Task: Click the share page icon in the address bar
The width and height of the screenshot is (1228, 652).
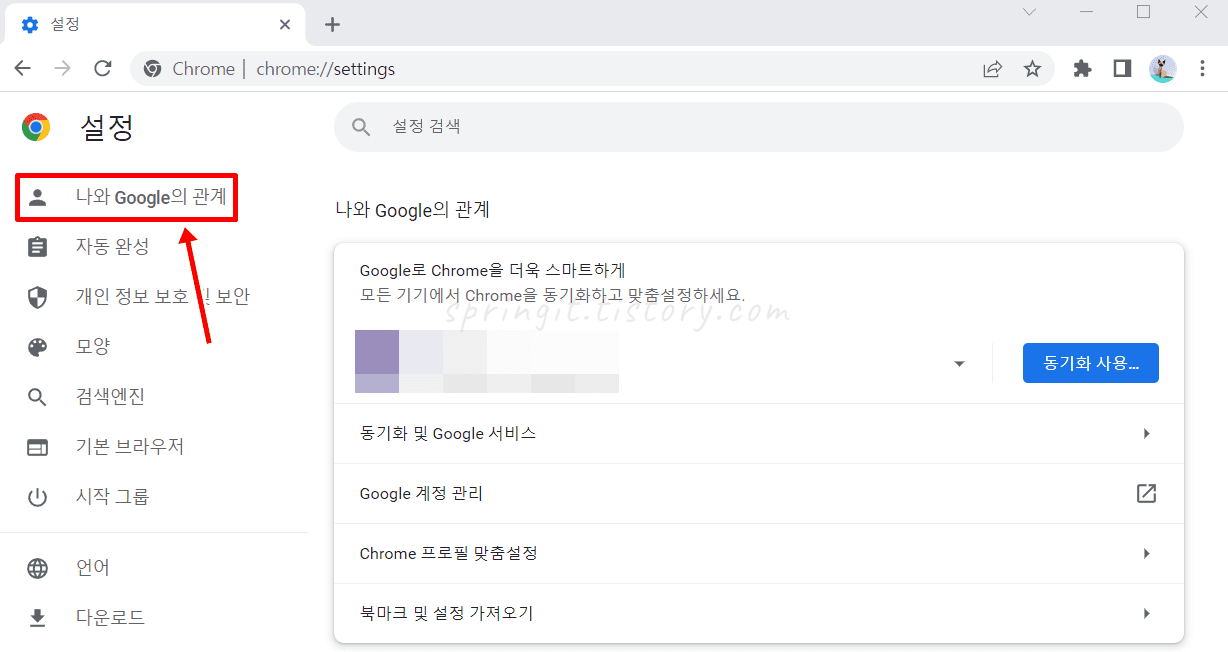Action: [x=992, y=69]
